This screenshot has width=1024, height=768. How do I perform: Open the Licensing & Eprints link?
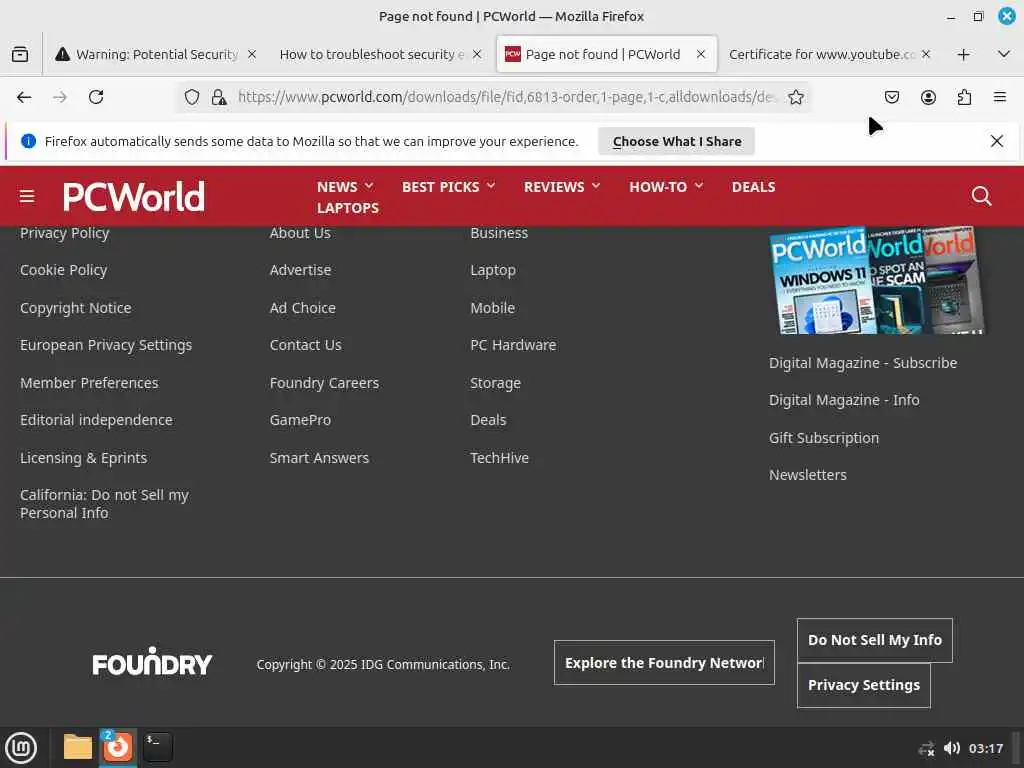[x=84, y=458]
